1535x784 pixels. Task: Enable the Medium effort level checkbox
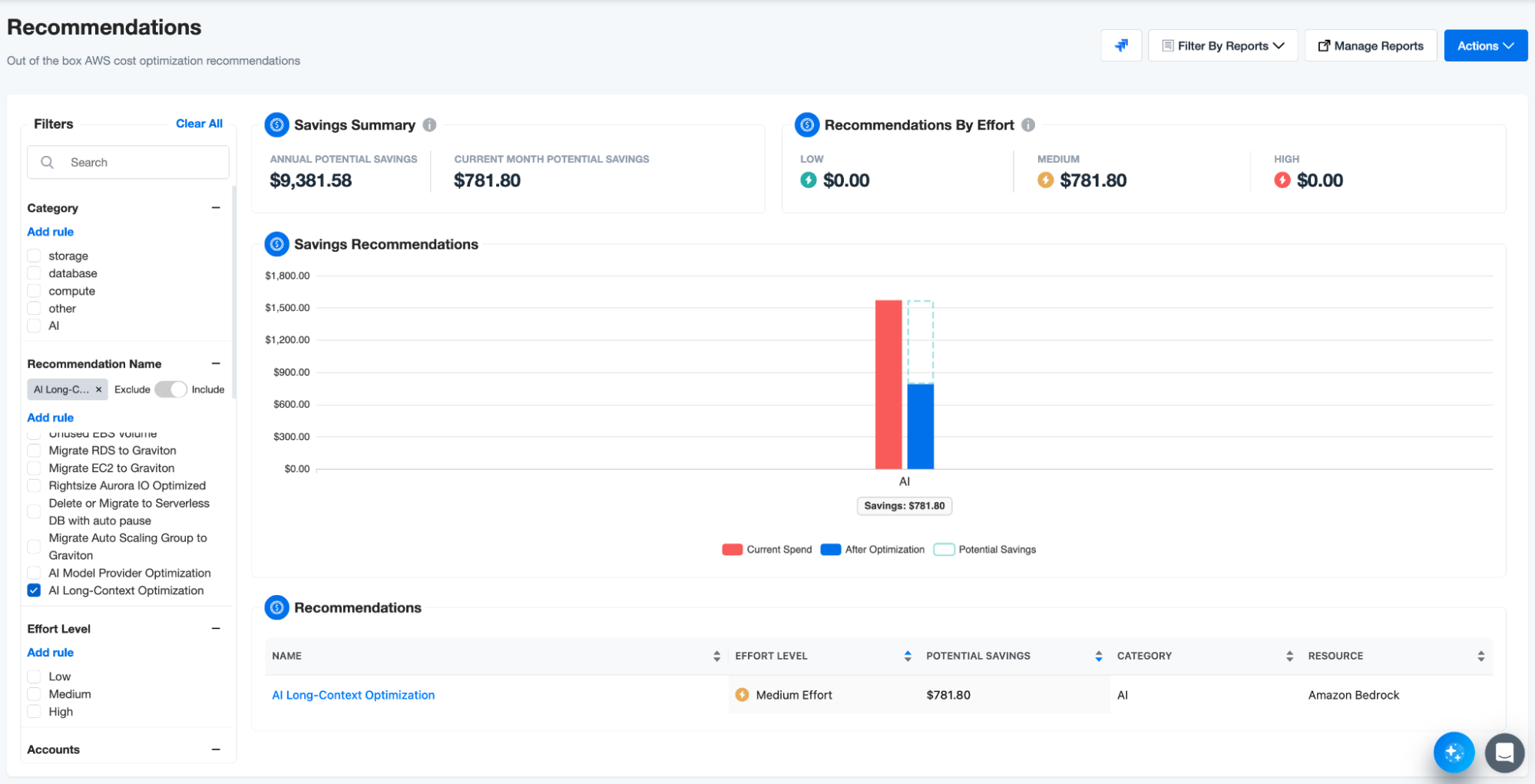pyautogui.click(x=34, y=694)
